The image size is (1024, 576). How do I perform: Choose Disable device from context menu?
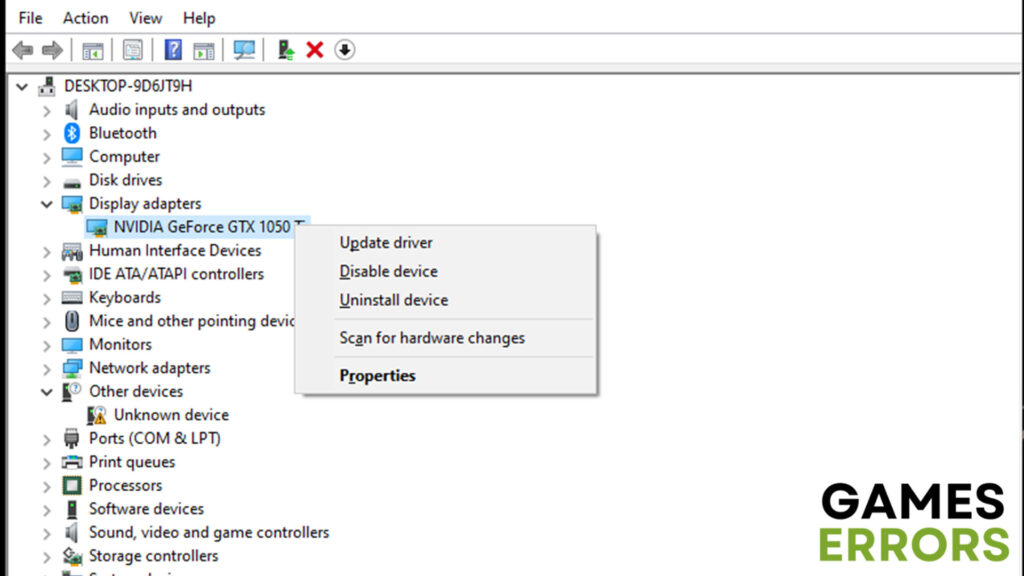[x=445, y=272]
